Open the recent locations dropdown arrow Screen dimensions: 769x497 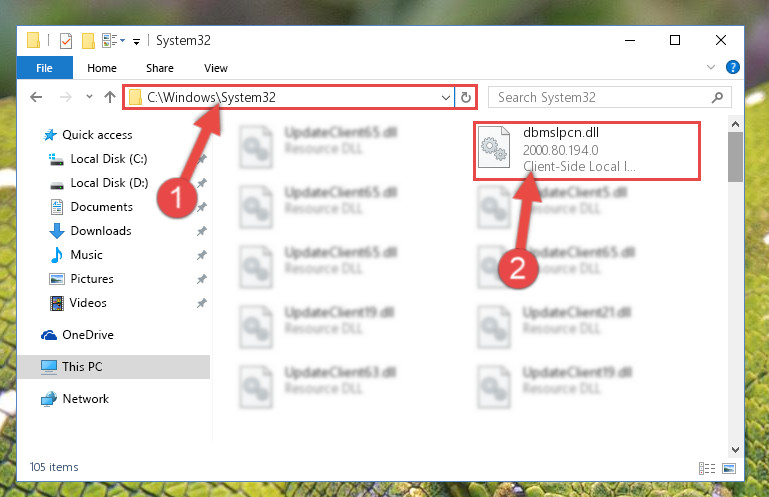(89, 97)
